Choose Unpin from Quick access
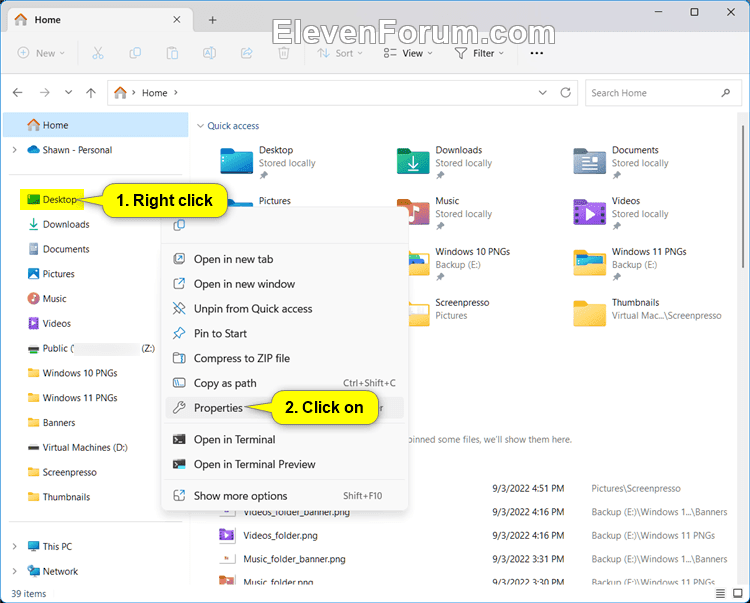The width and height of the screenshot is (750, 603). pos(285,309)
